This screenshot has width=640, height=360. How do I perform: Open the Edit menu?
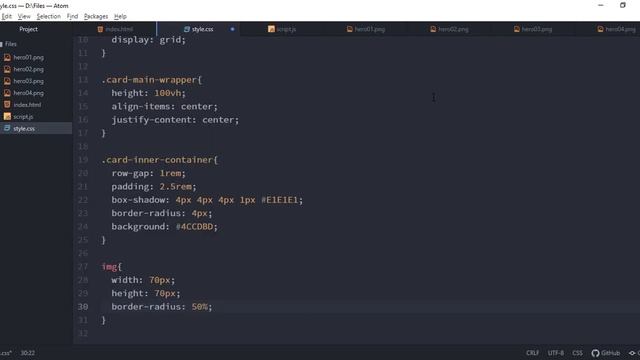click(7, 16)
